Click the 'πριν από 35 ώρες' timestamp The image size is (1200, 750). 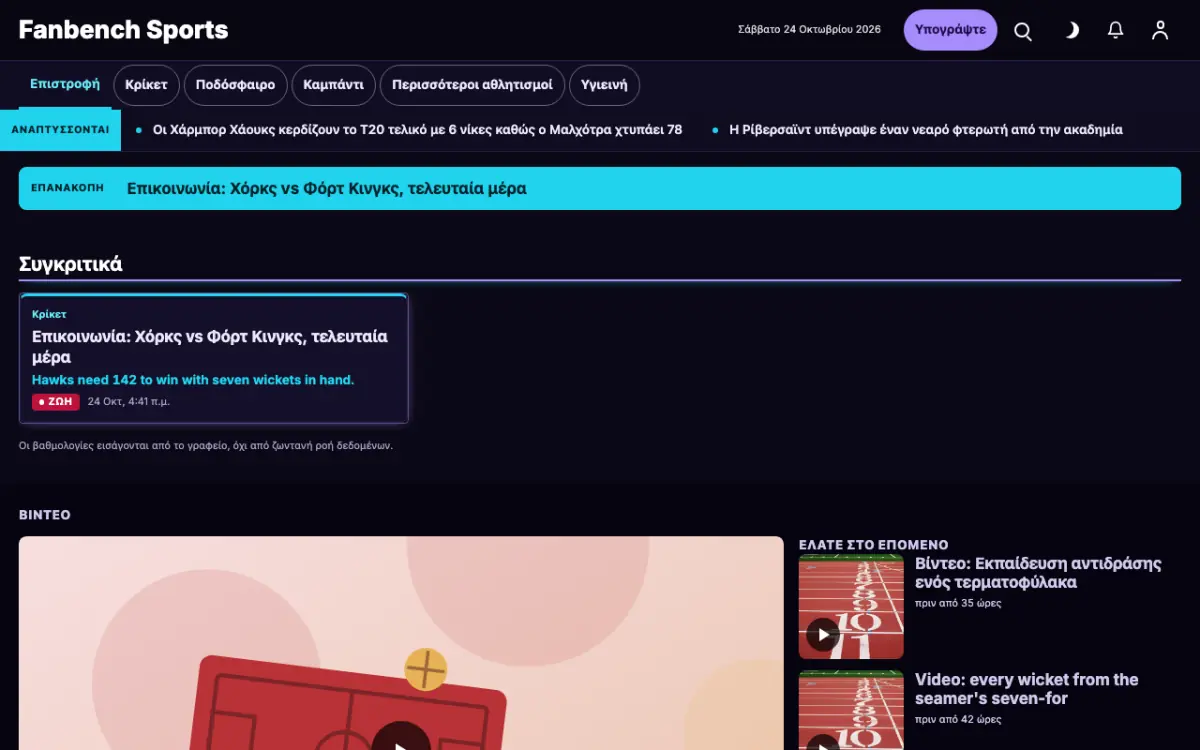click(958, 603)
